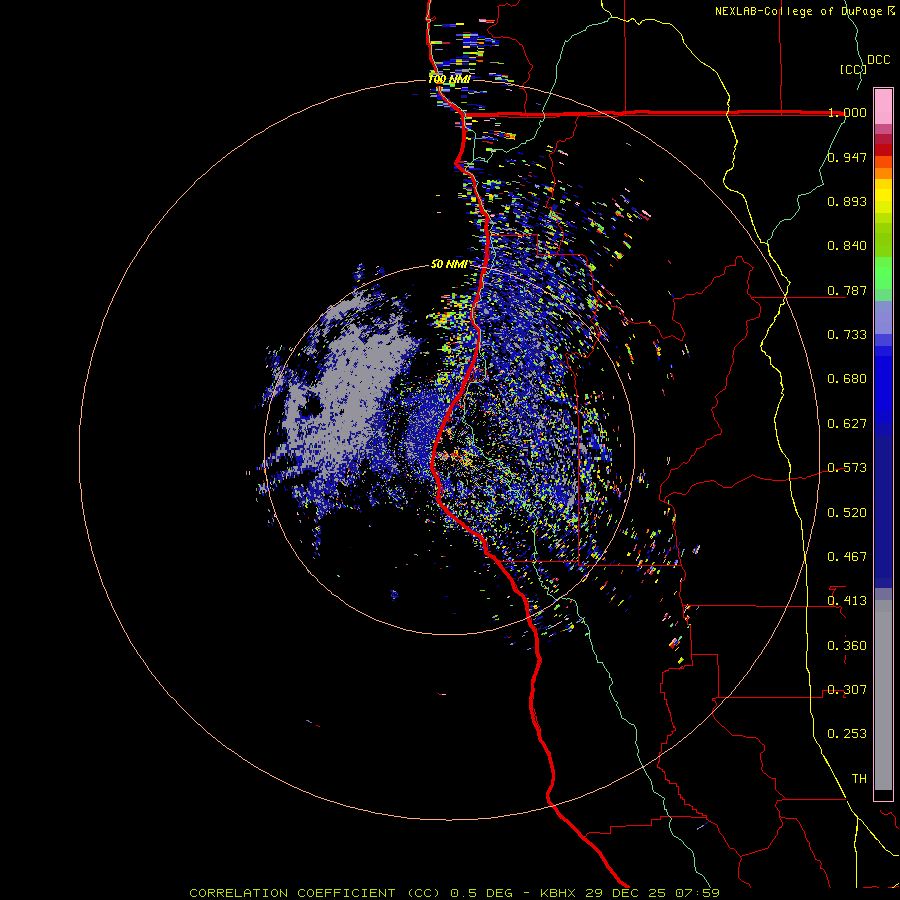Click the 100 NMI range ring label

[449, 79]
